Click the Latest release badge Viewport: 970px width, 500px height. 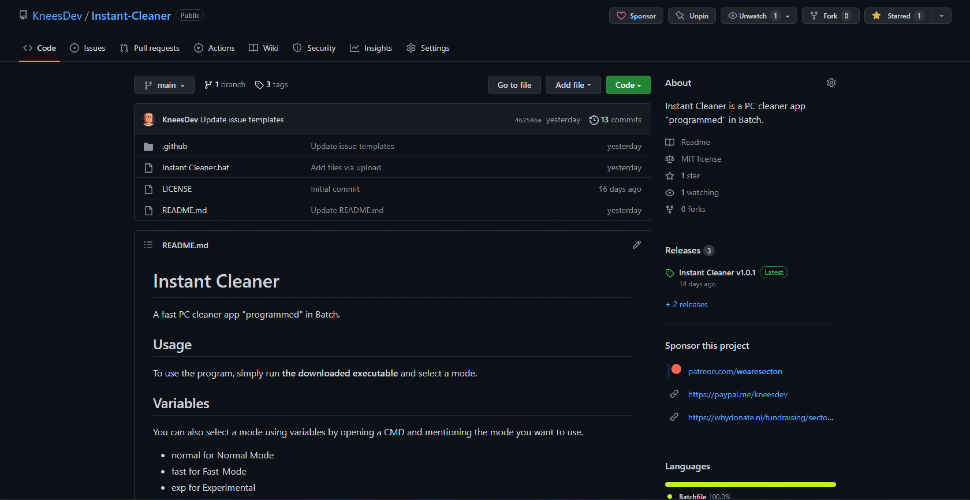click(x=773, y=272)
